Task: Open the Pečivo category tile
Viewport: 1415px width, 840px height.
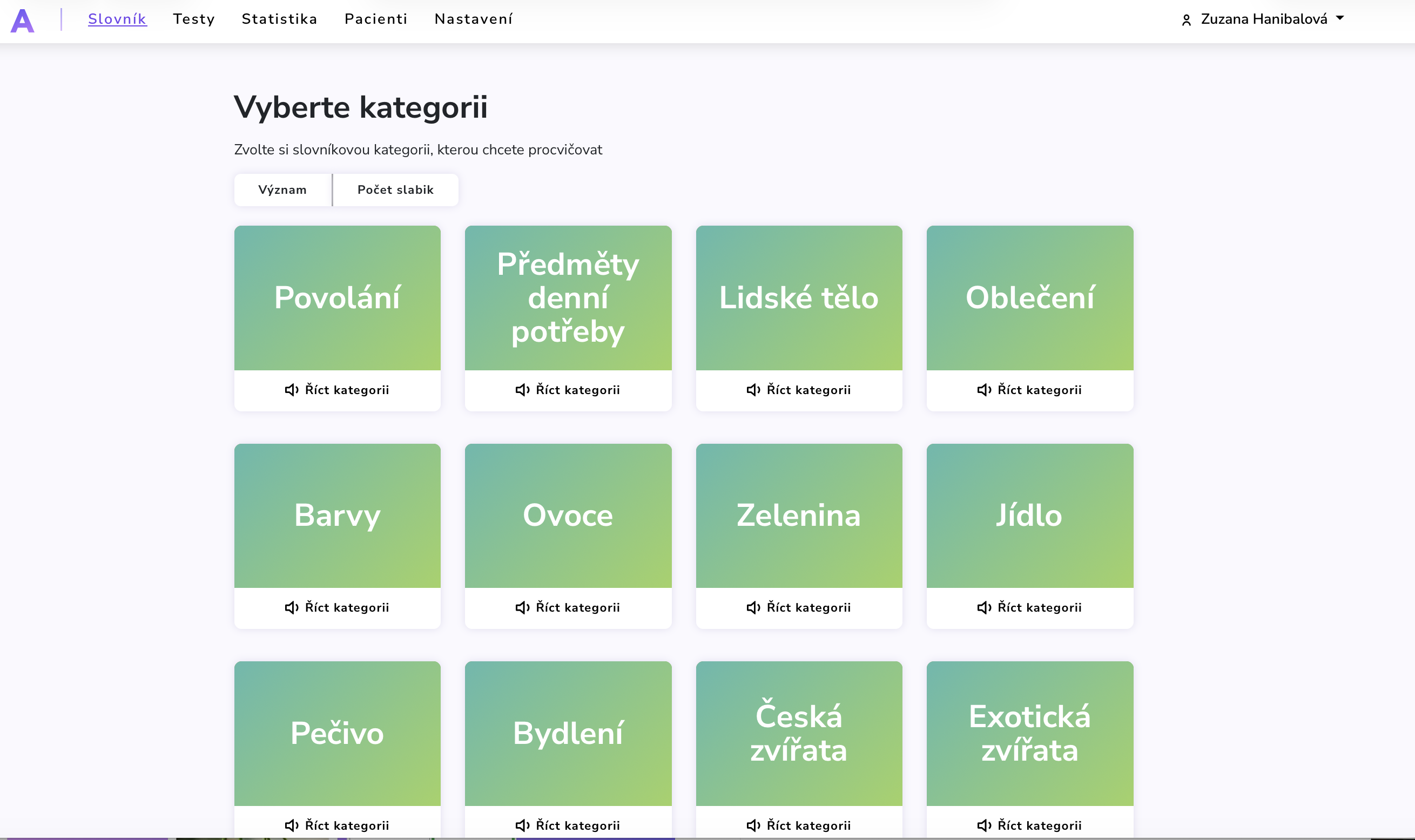Action: [337, 733]
